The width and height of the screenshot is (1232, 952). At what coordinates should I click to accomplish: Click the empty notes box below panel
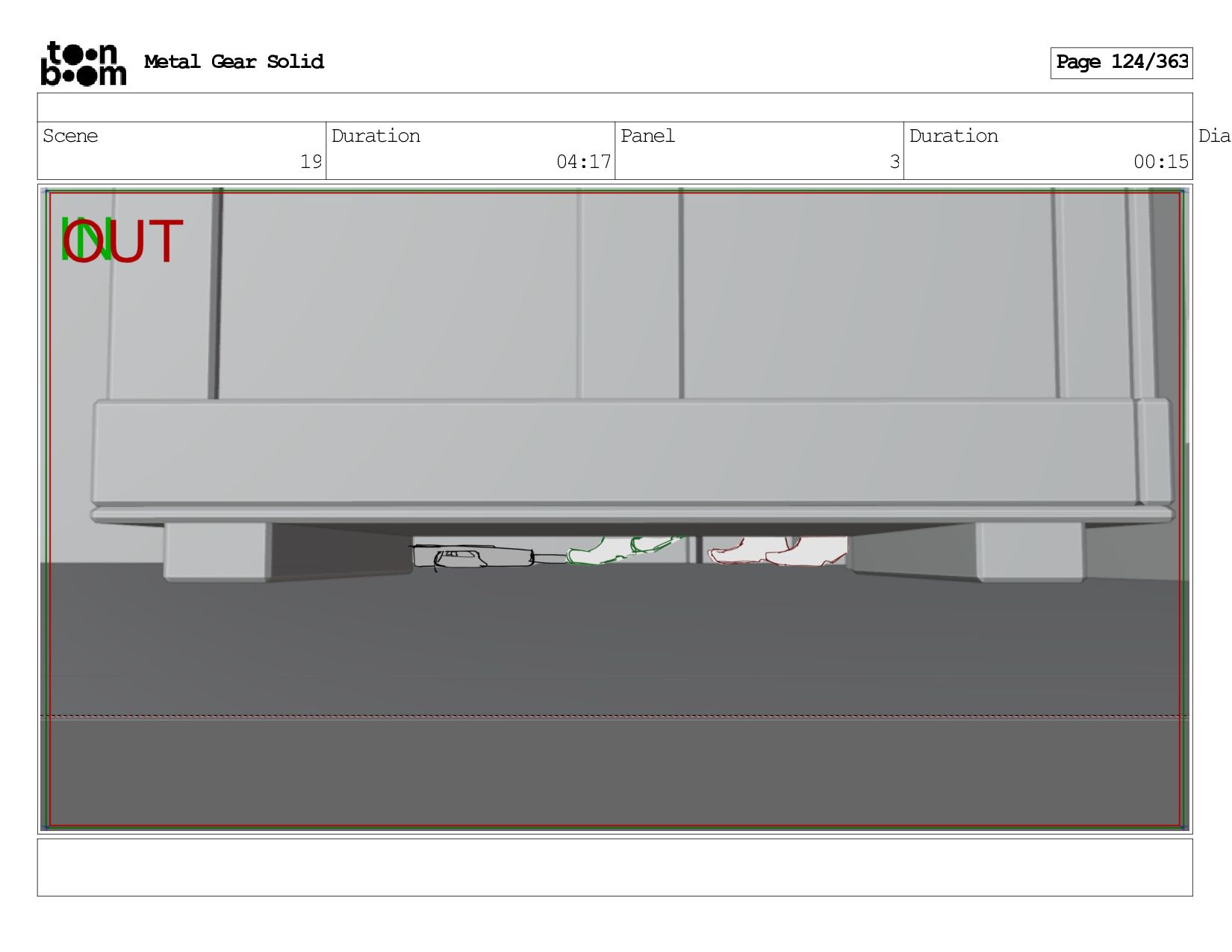click(x=615, y=868)
